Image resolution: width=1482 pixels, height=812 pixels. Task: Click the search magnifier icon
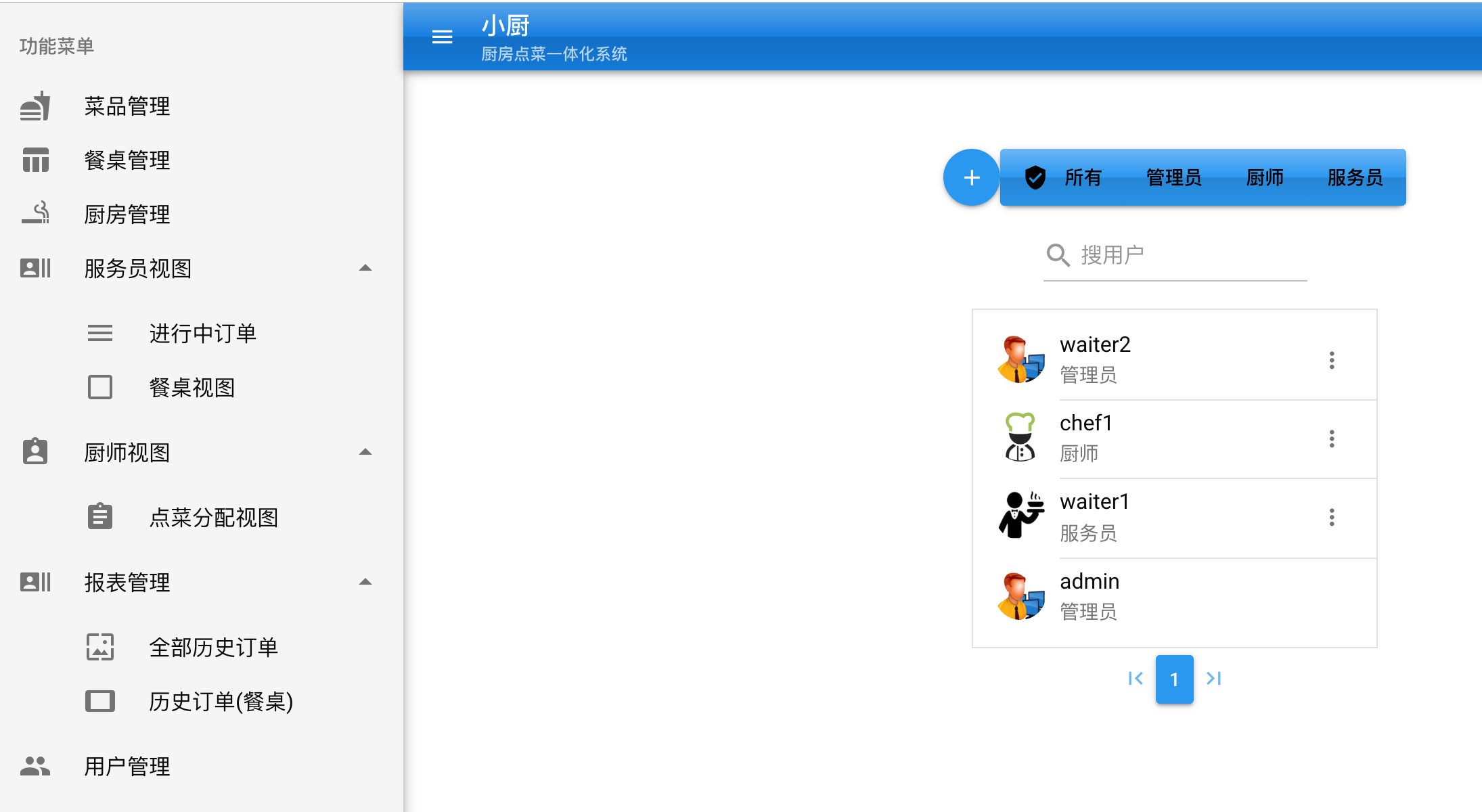(x=1058, y=255)
